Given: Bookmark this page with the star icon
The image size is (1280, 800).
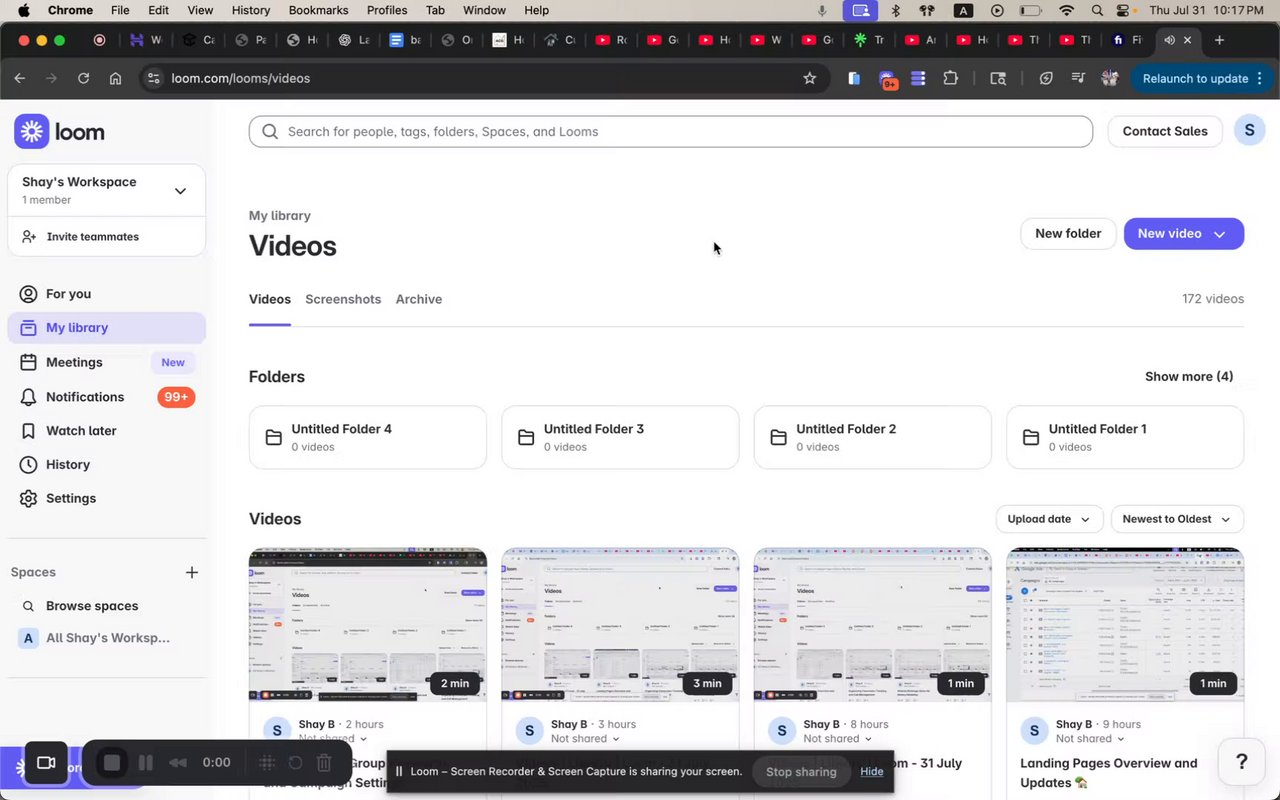Looking at the screenshot, I should (810, 78).
